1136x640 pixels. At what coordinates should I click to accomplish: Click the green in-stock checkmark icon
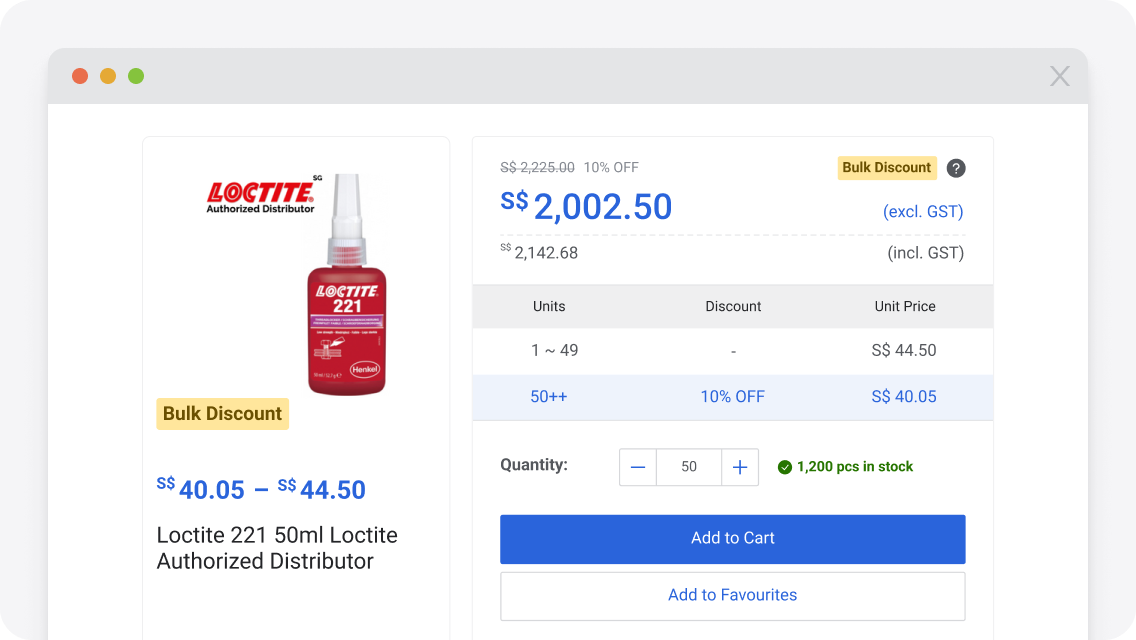[x=785, y=467]
